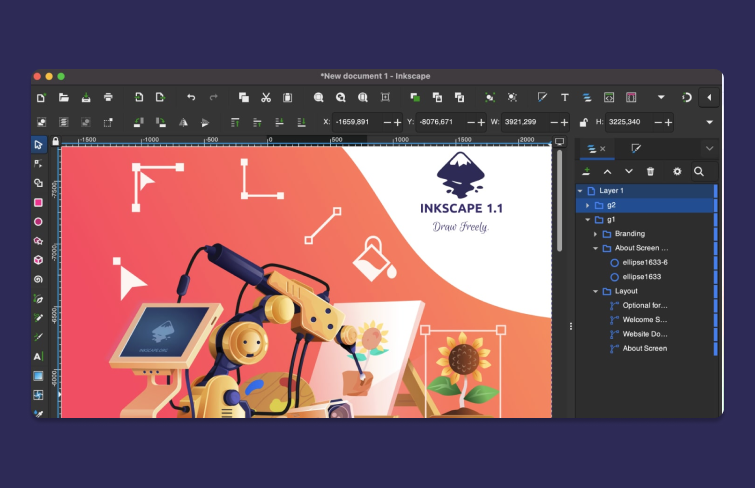
Task: Switch to the Fill and Stroke tab
Action: click(636, 149)
